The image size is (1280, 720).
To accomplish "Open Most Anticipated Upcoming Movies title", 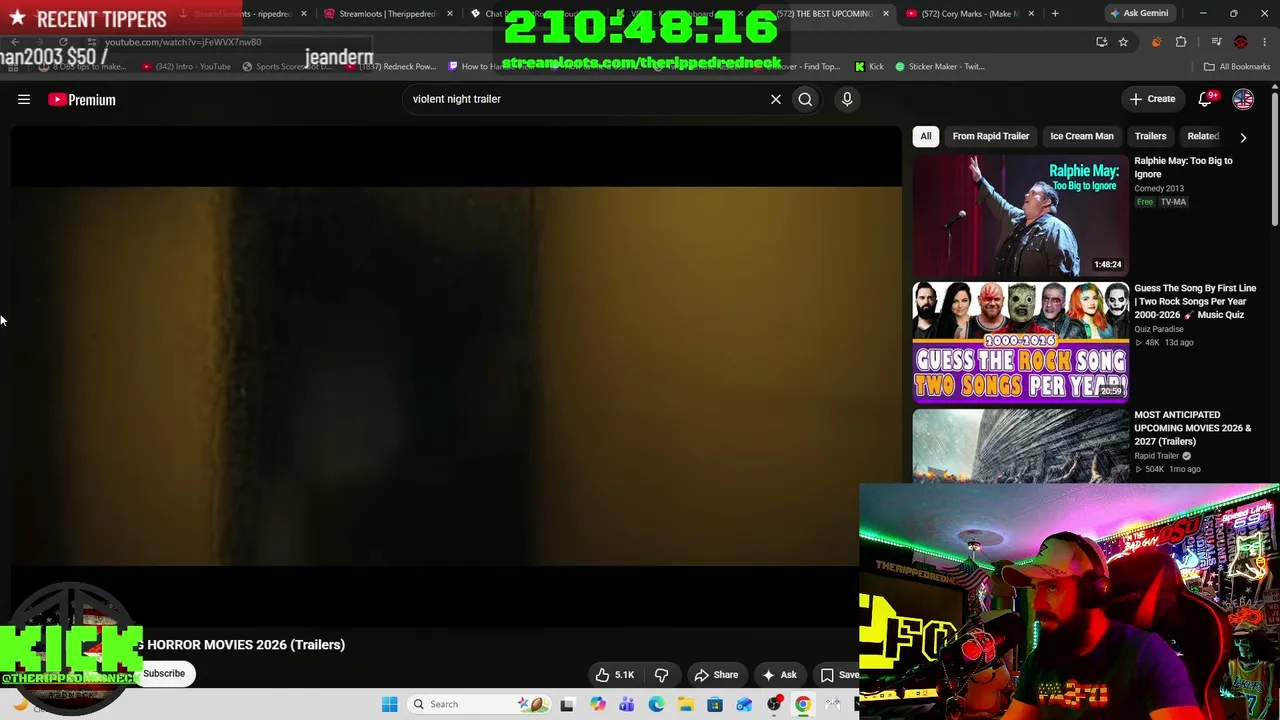I will coord(1192,428).
